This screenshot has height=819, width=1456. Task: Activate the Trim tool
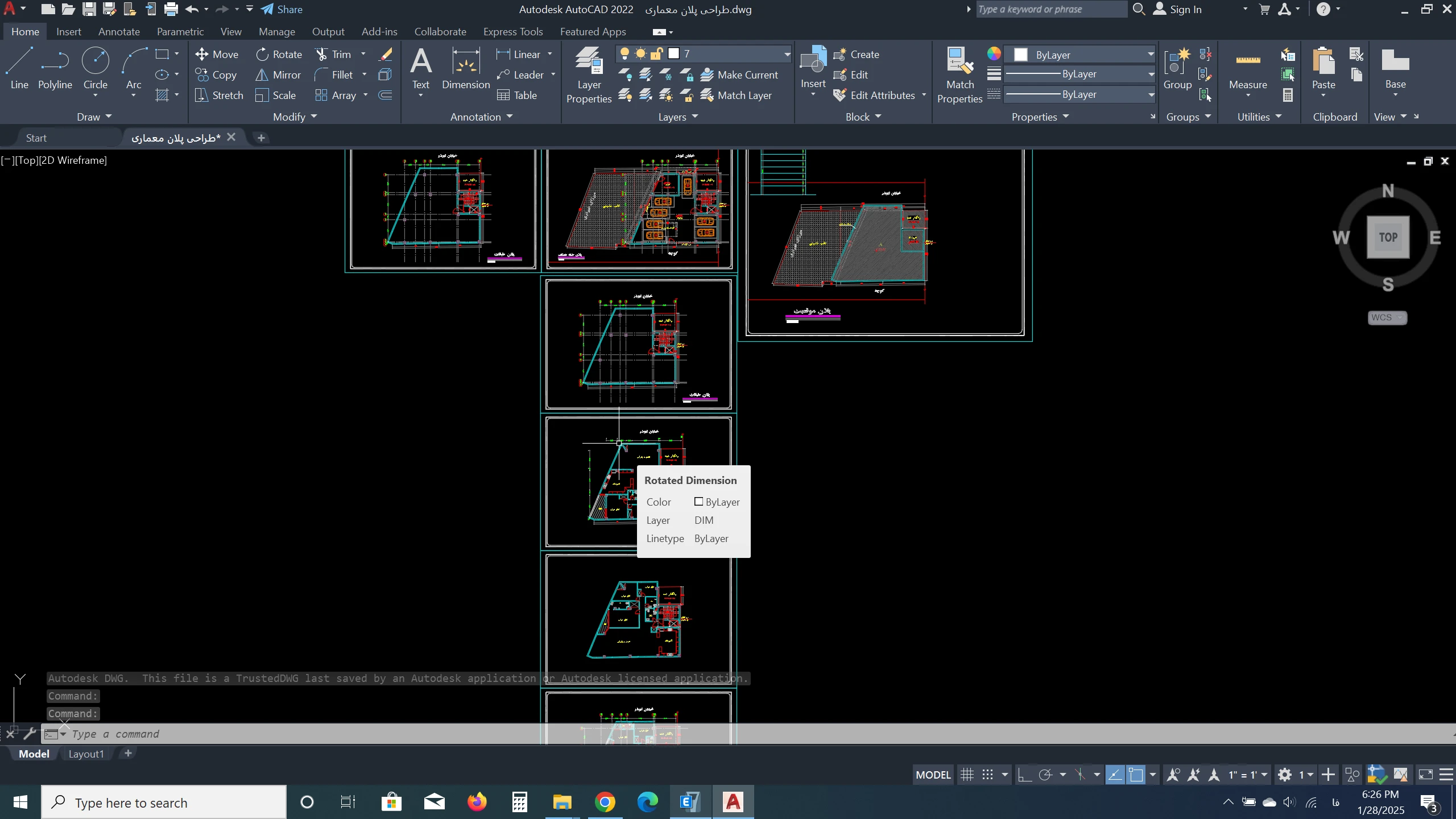click(x=333, y=54)
